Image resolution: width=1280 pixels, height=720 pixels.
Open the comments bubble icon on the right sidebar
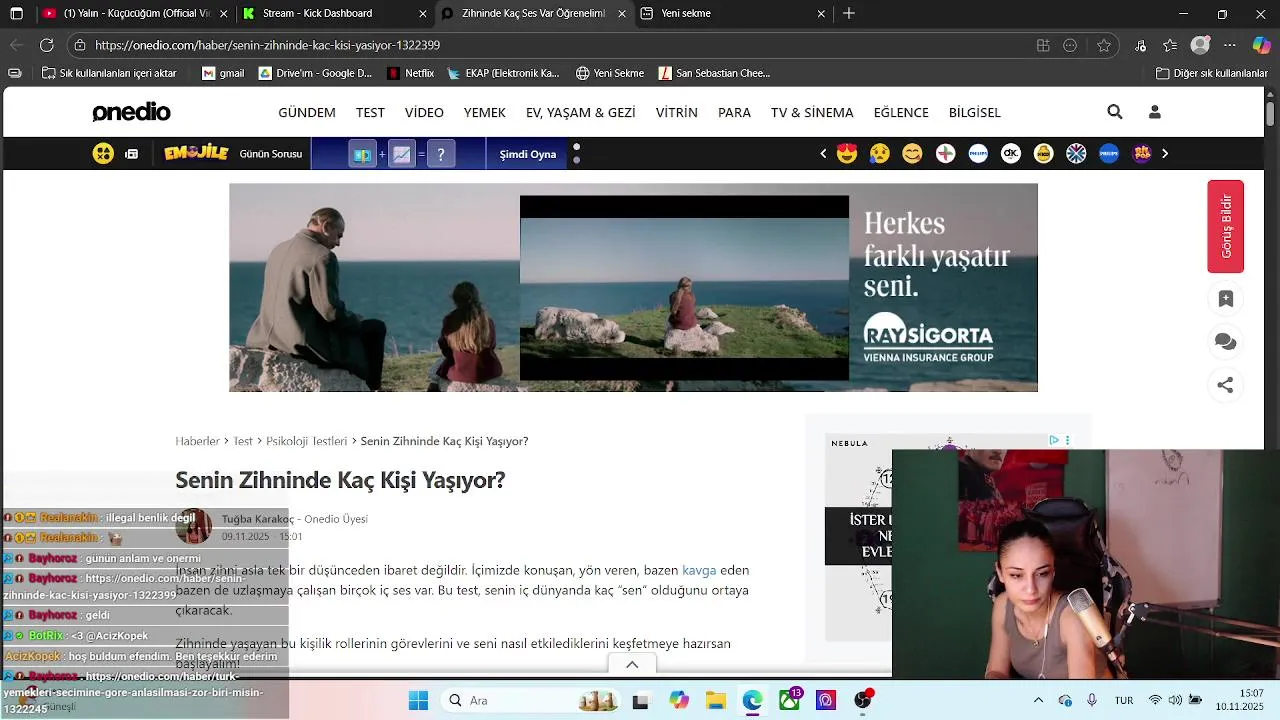[1225, 342]
